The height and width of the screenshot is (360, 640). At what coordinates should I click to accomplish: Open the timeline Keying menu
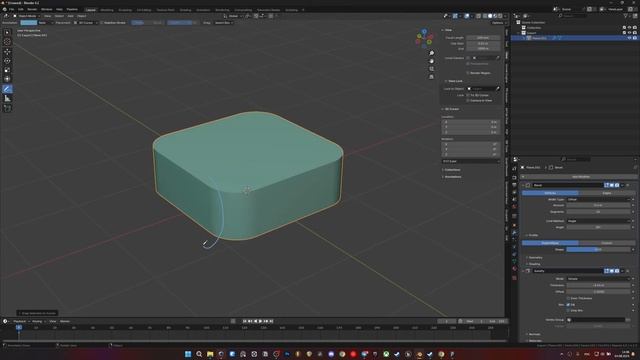click(x=37, y=321)
